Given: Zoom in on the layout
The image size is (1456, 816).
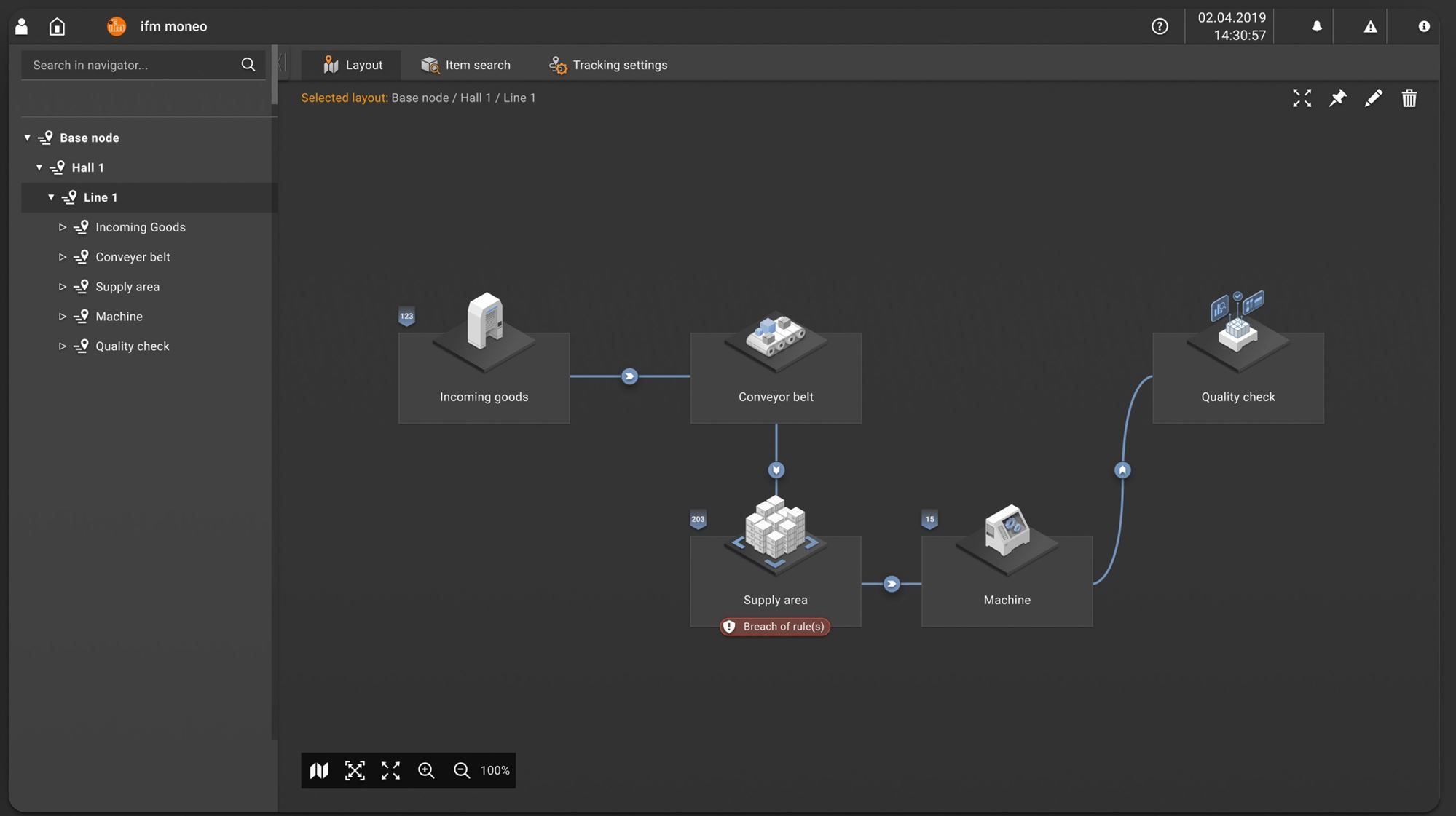Looking at the screenshot, I should click(x=426, y=770).
